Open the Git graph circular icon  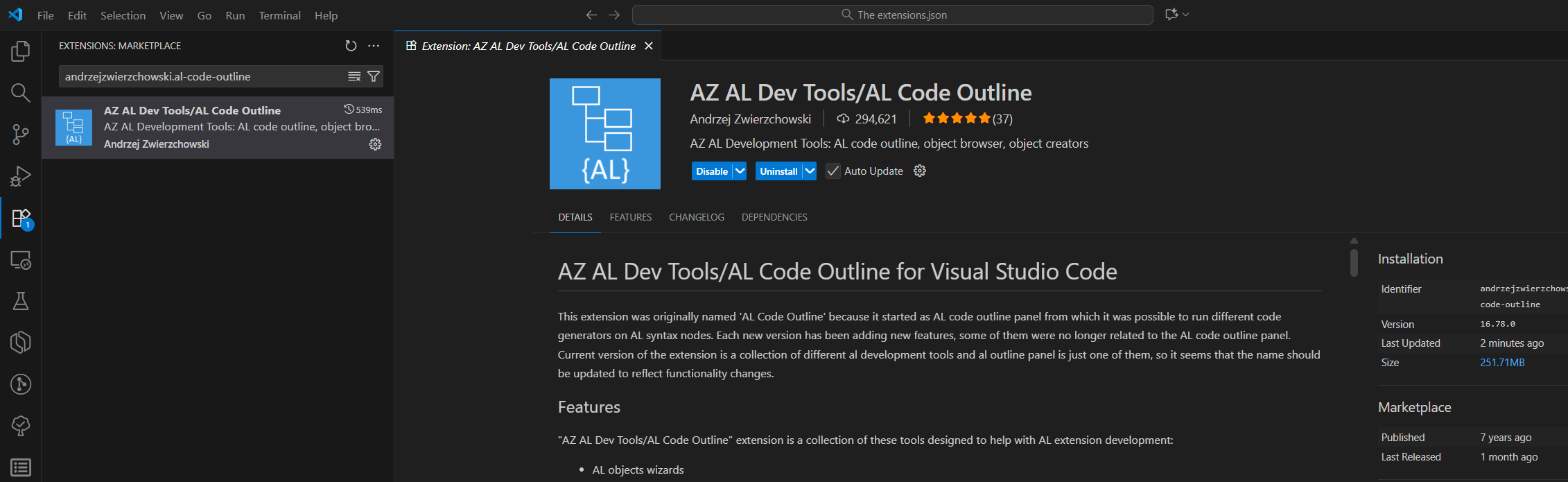[21, 384]
